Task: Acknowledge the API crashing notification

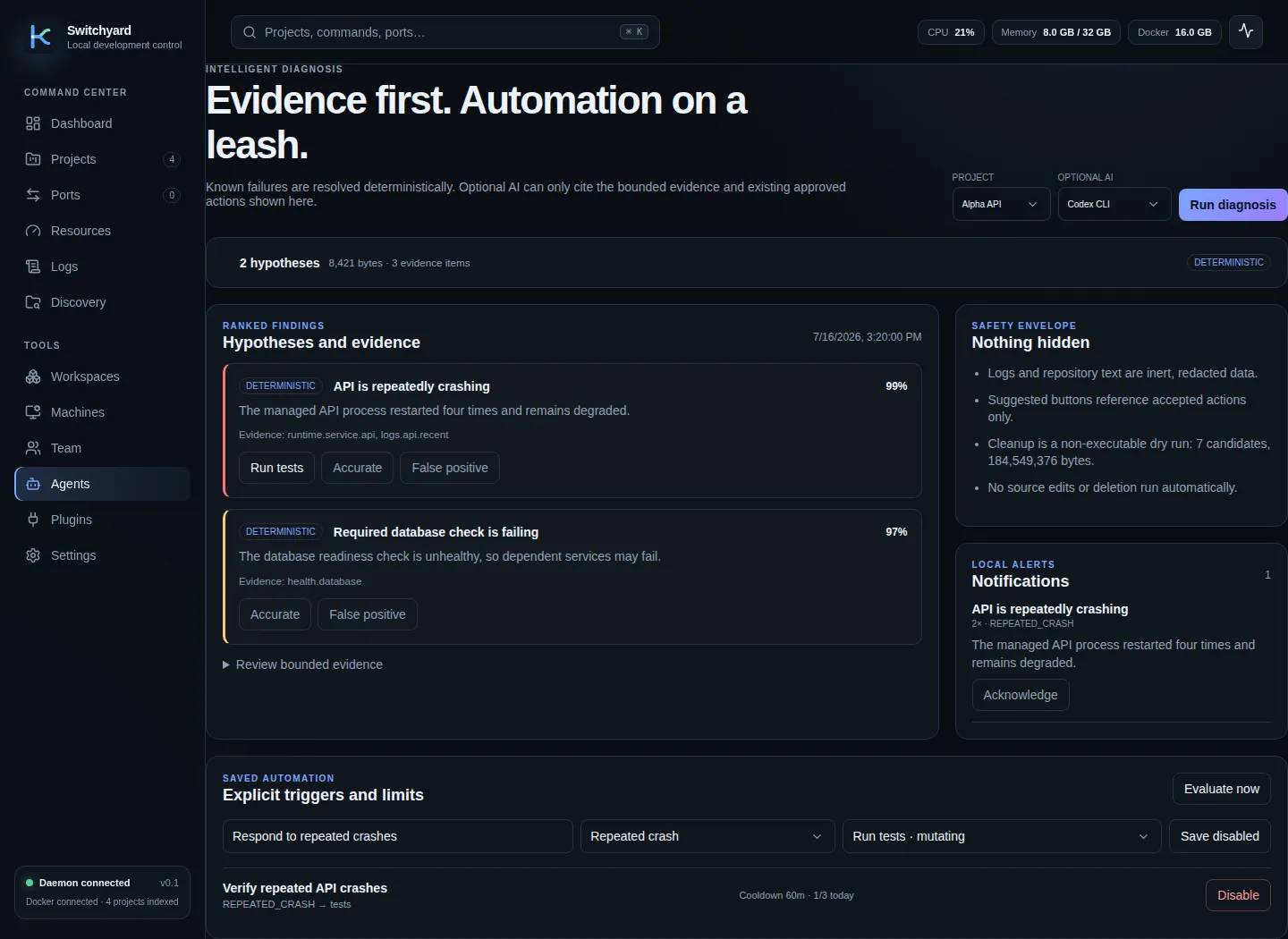Action: click(1021, 695)
